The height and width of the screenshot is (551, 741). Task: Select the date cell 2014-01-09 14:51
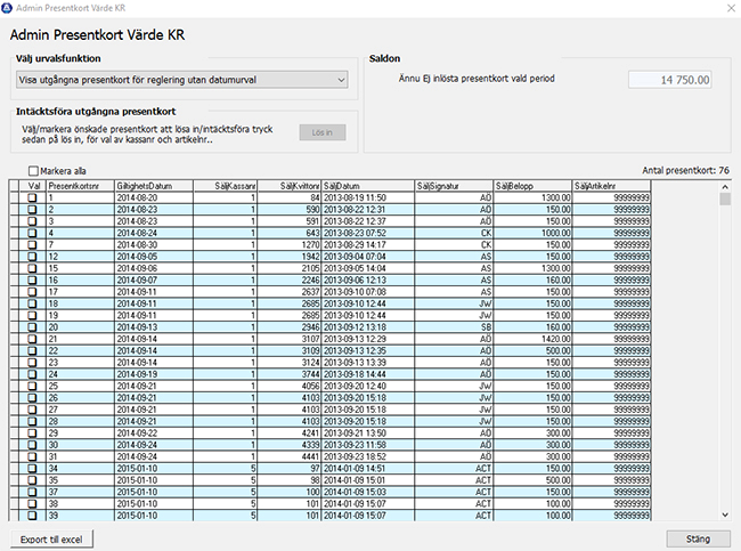pyautogui.click(x=368, y=468)
